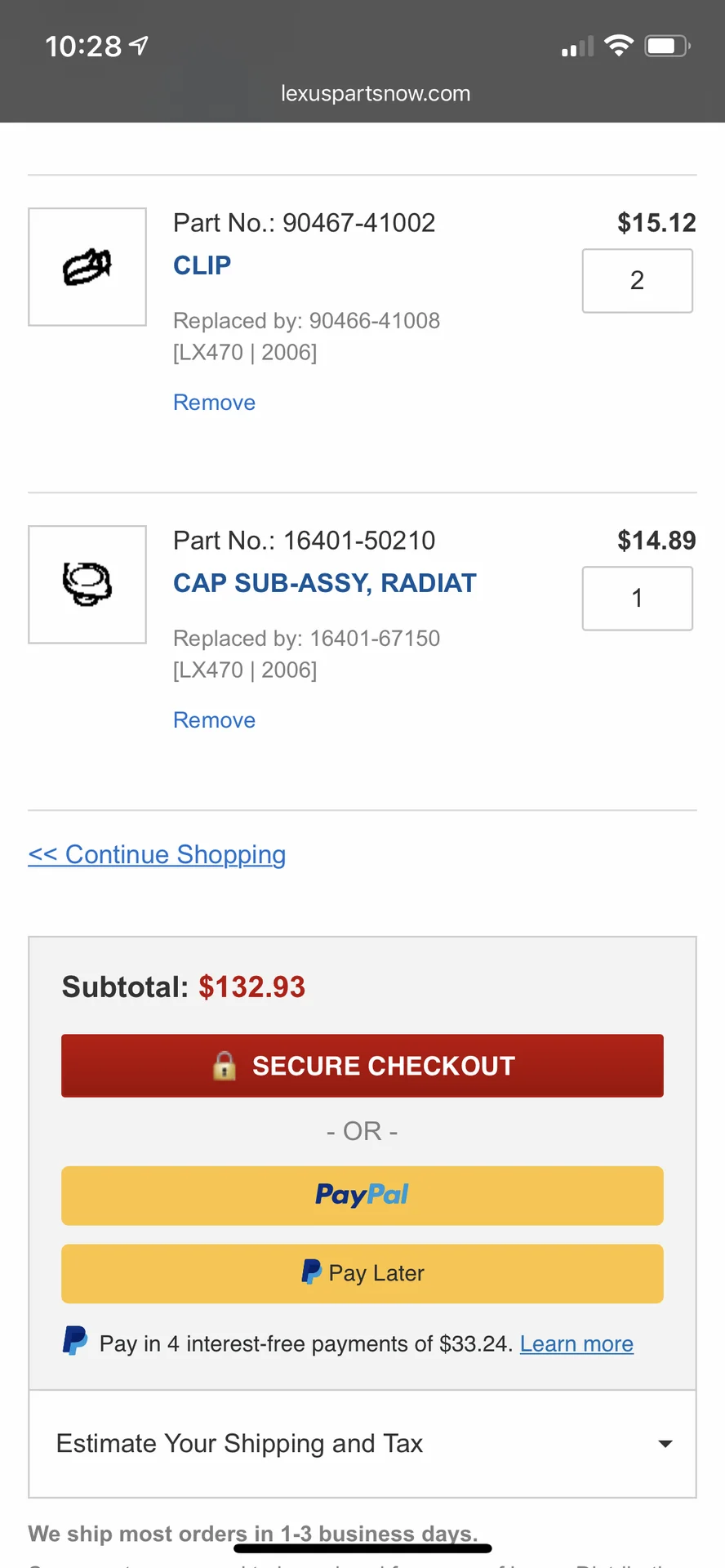Choose the Pay Later button
The image size is (725, 1568).
coord(362,1273)
